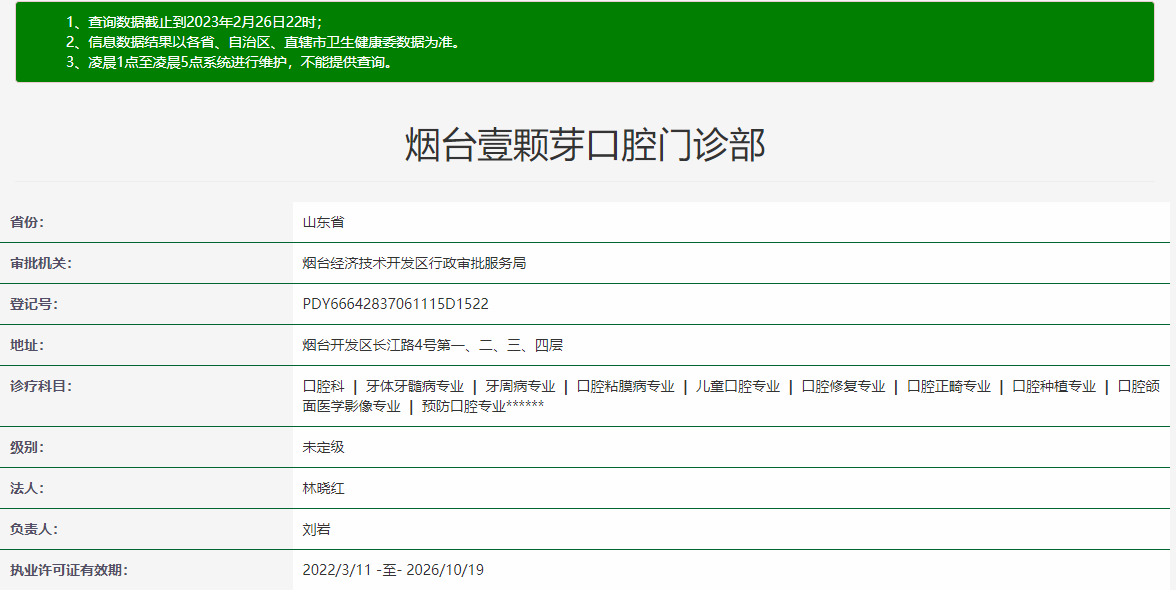
Task: Click the 口腔种植专业 entry
Action: pyautogui.click(x=1054, y=386)
